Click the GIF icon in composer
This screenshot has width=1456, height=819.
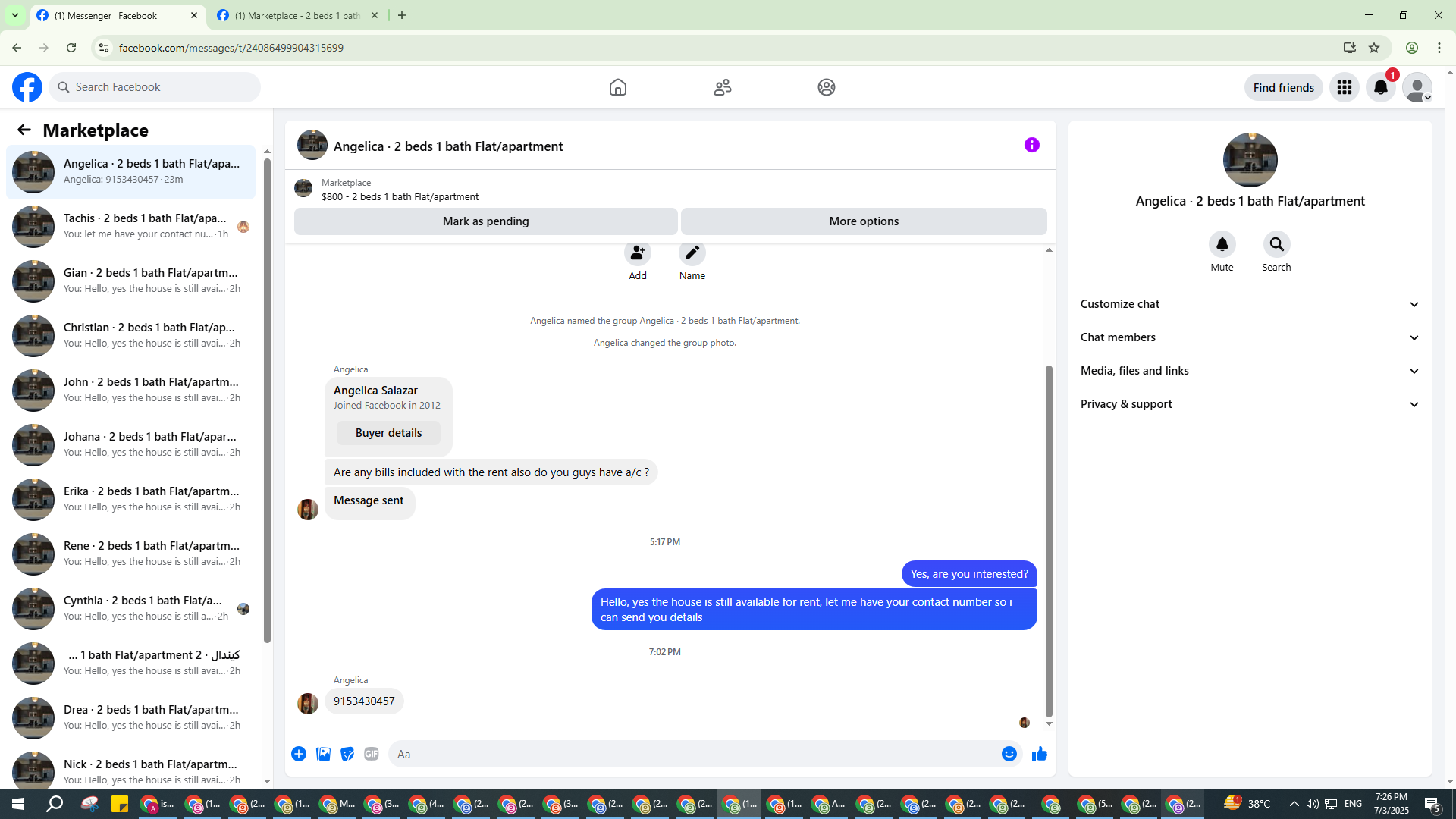point(371,754)
